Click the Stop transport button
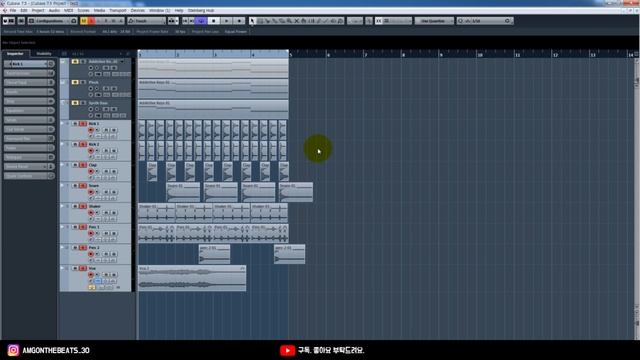Image resolution: width=640 pixels, height=360 pixels. pos(213,21)
